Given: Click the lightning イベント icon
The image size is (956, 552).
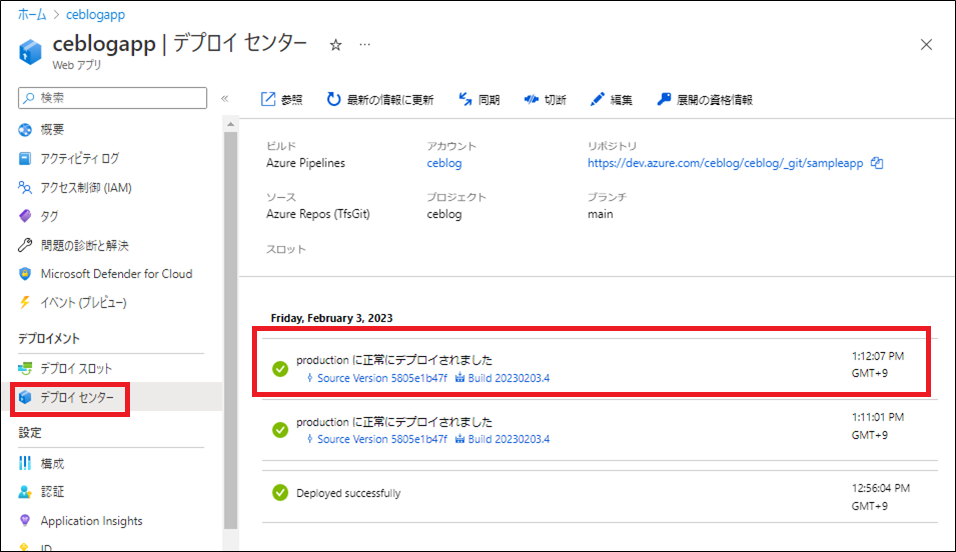Looking at the screenshot, I should click(25, 303).
